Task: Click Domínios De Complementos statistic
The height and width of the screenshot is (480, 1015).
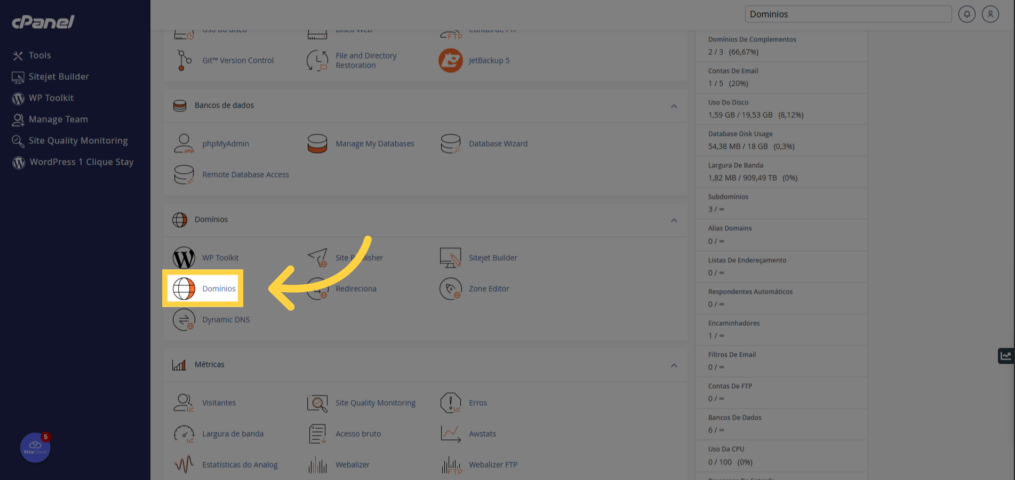Action: 781,45
